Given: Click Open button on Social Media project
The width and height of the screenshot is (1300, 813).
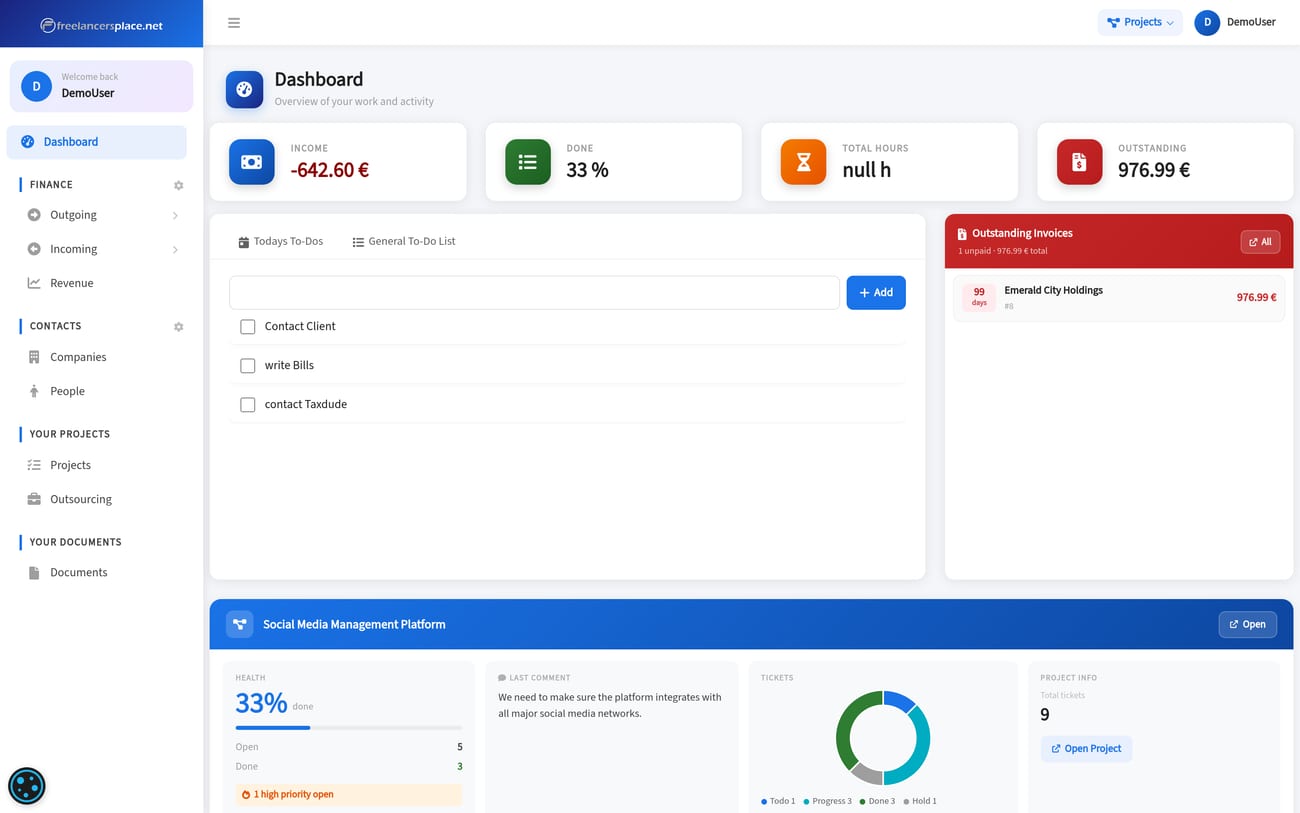Looking at the screenshot, I should tap(1247, 624).
